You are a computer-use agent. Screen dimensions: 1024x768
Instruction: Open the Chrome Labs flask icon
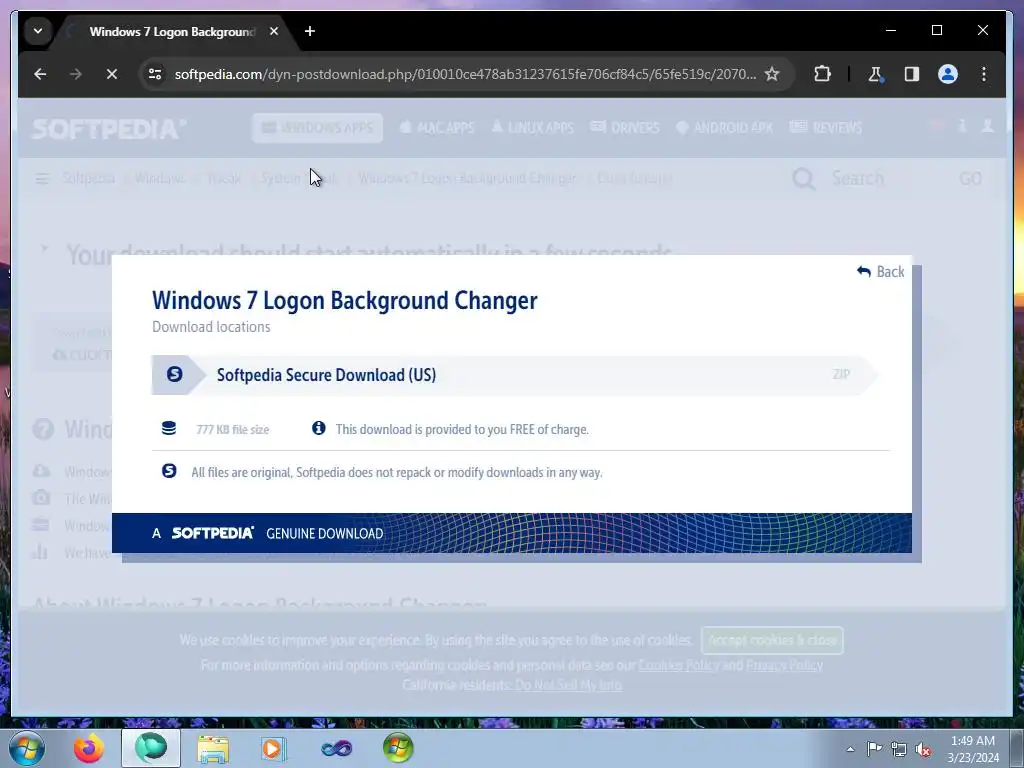click(875, 74)
